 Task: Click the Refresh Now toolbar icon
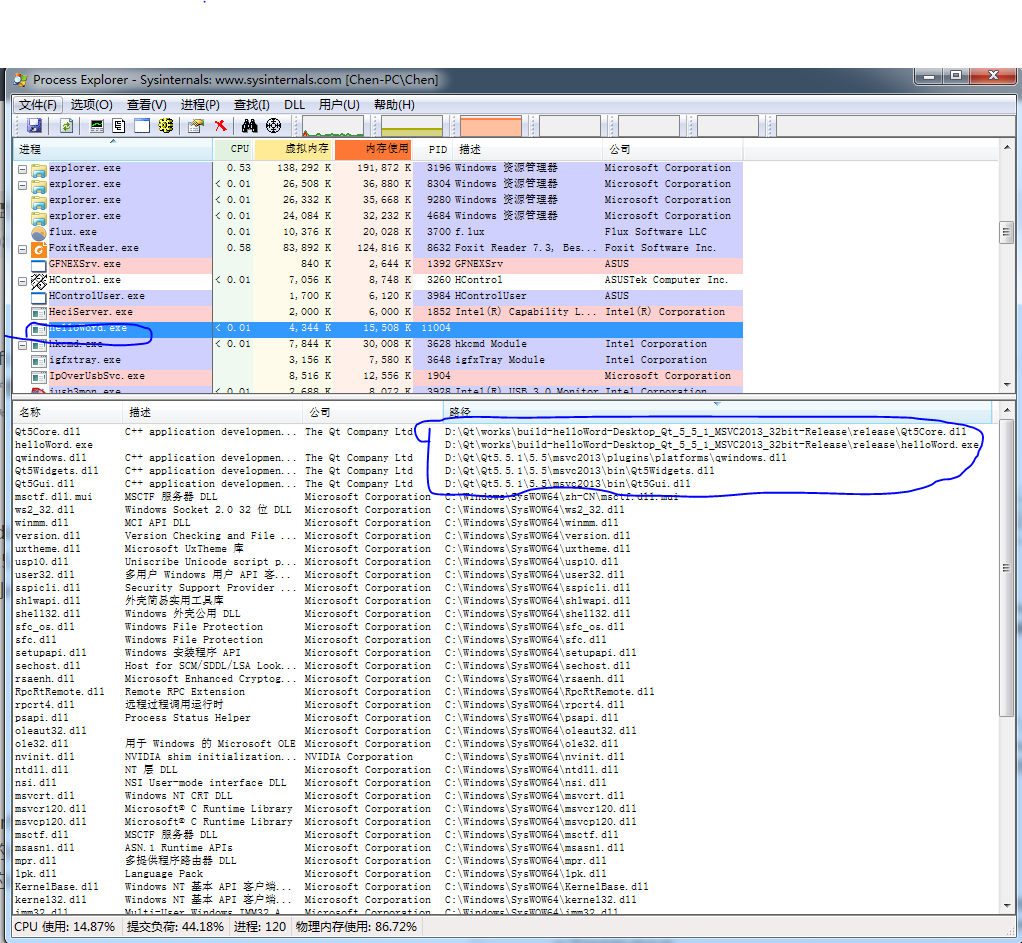coord(66,126)
